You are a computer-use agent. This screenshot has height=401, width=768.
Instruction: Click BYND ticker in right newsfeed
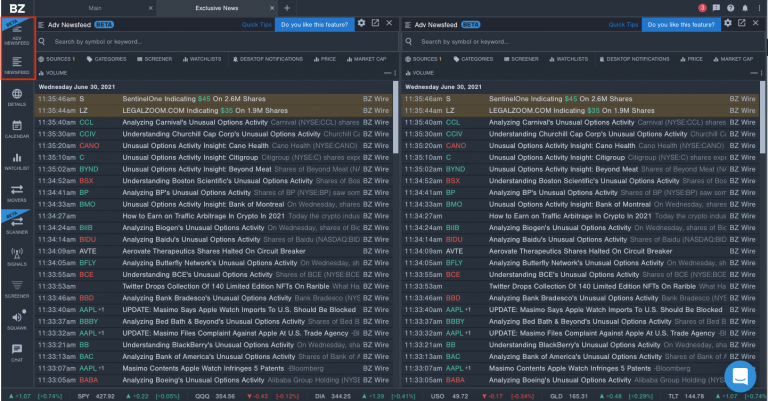tap(455, 169)
